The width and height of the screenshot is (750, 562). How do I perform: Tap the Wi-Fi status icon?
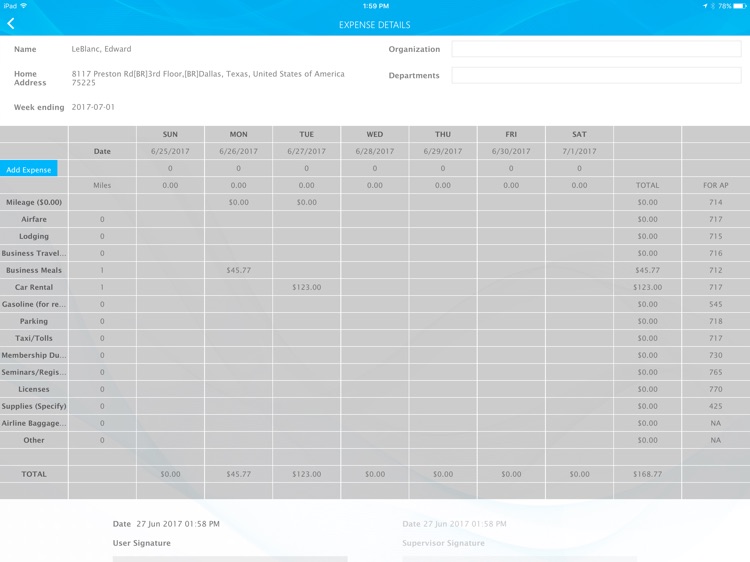[x=24, y=6]
